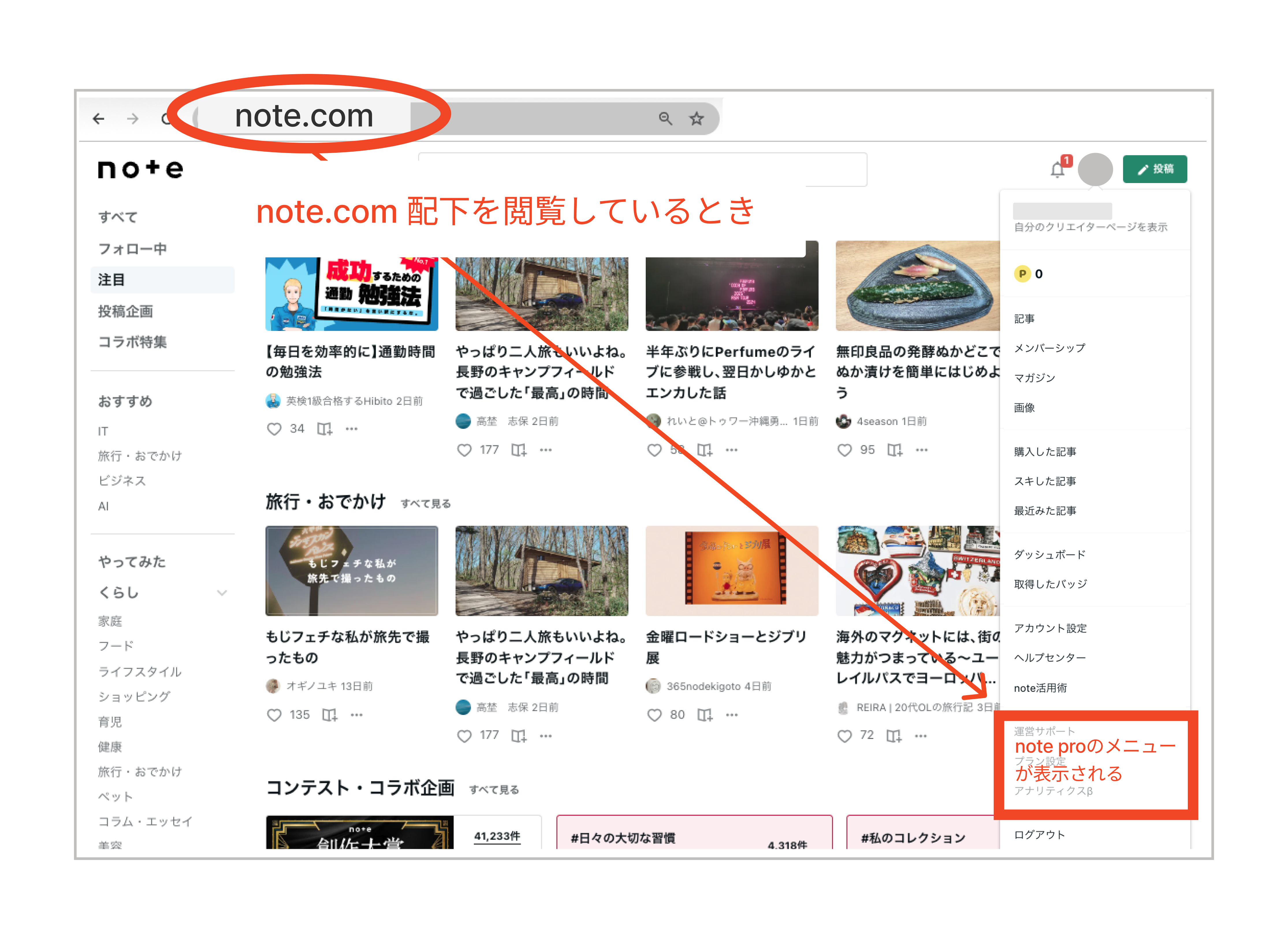The height and width of the screenshot is (934, 1288).
Task: Bookmark page with the star icon
Action: [696, 118]
